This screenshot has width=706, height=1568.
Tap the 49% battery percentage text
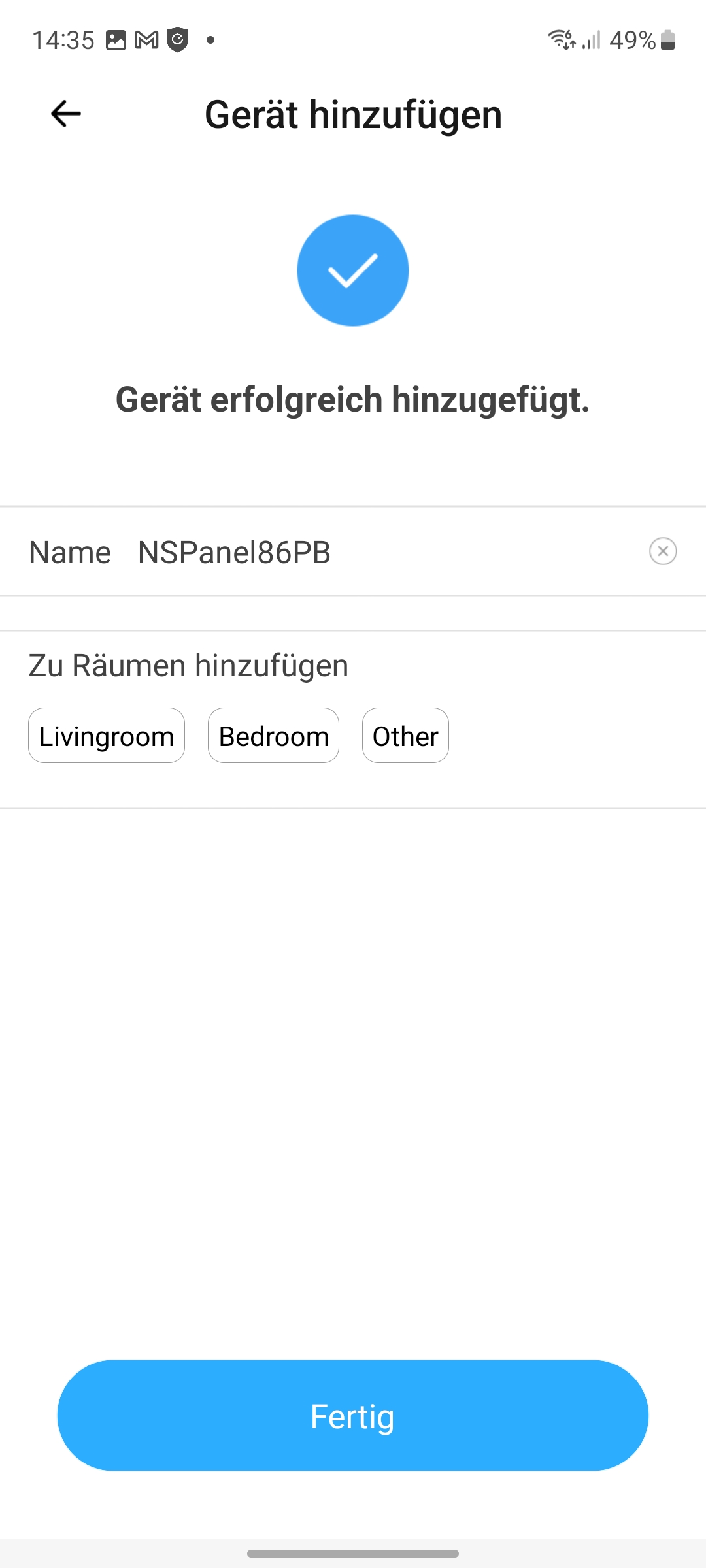tap(632, 41)
